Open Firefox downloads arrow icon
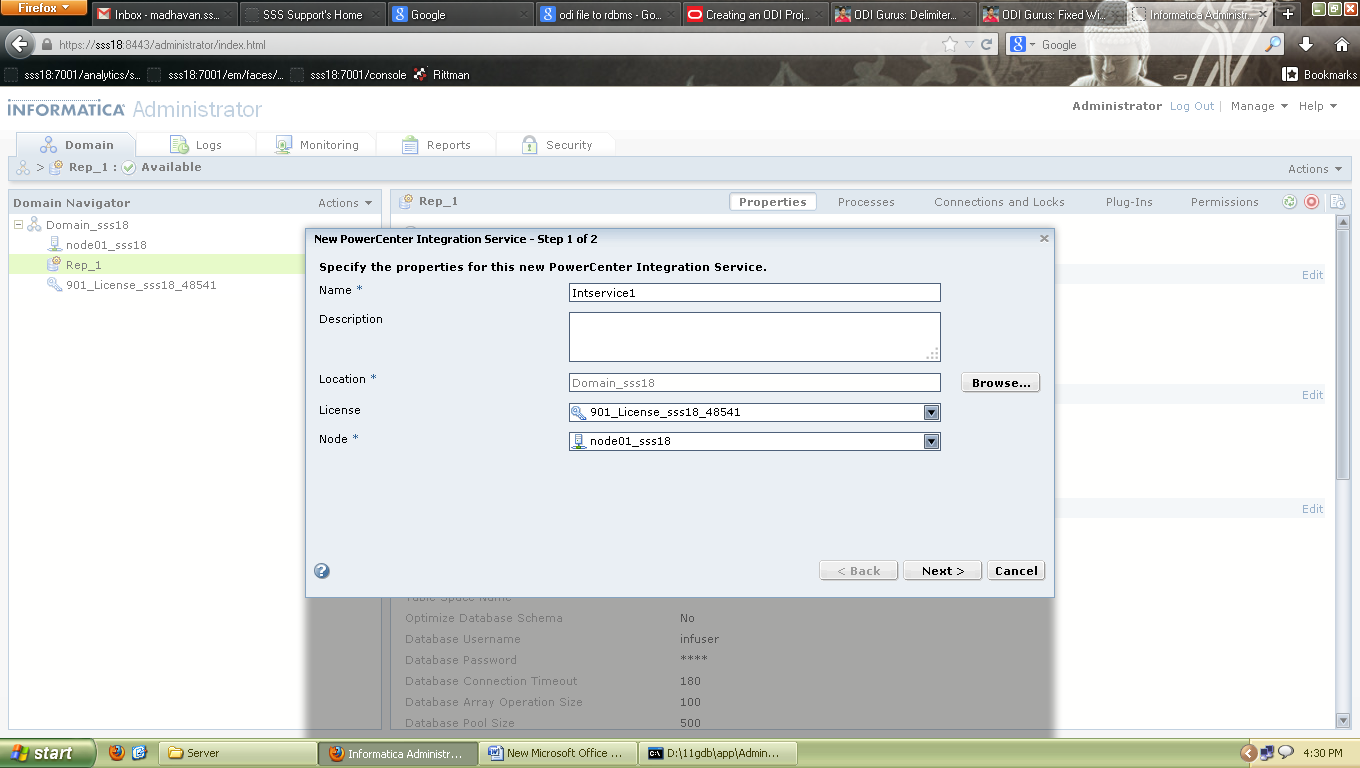Viewport: 1360px width, 768px height. pyautogui.click(x=1306, y=44)
